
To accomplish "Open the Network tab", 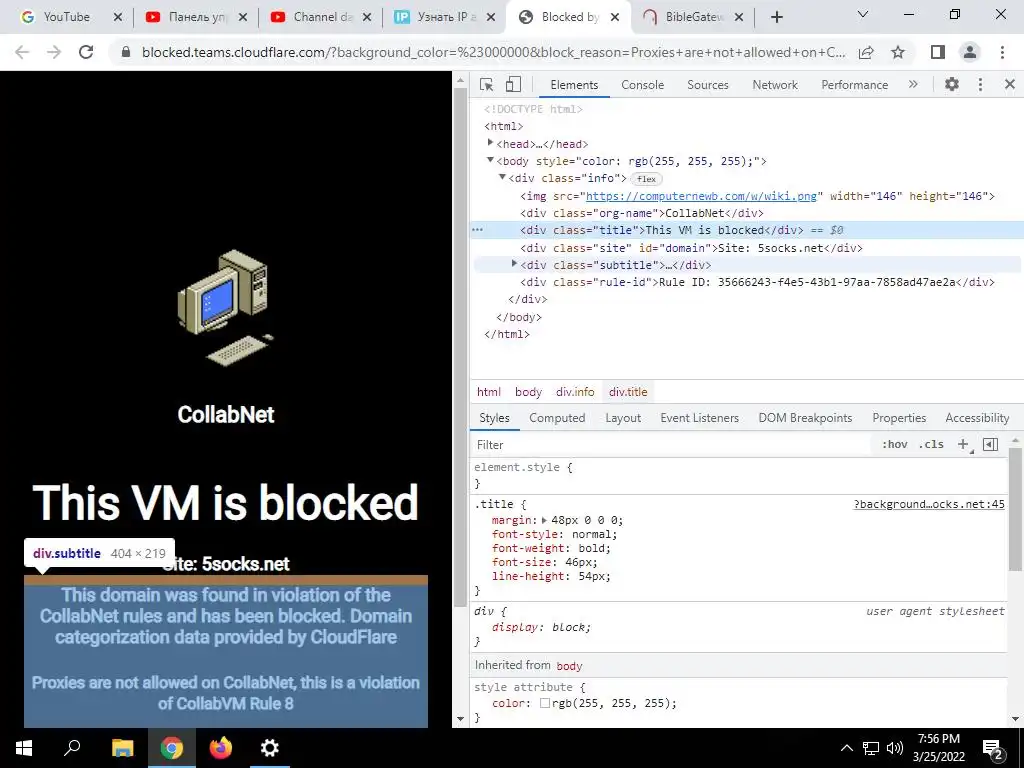I will pyautogui.click(x=775, y=85).
